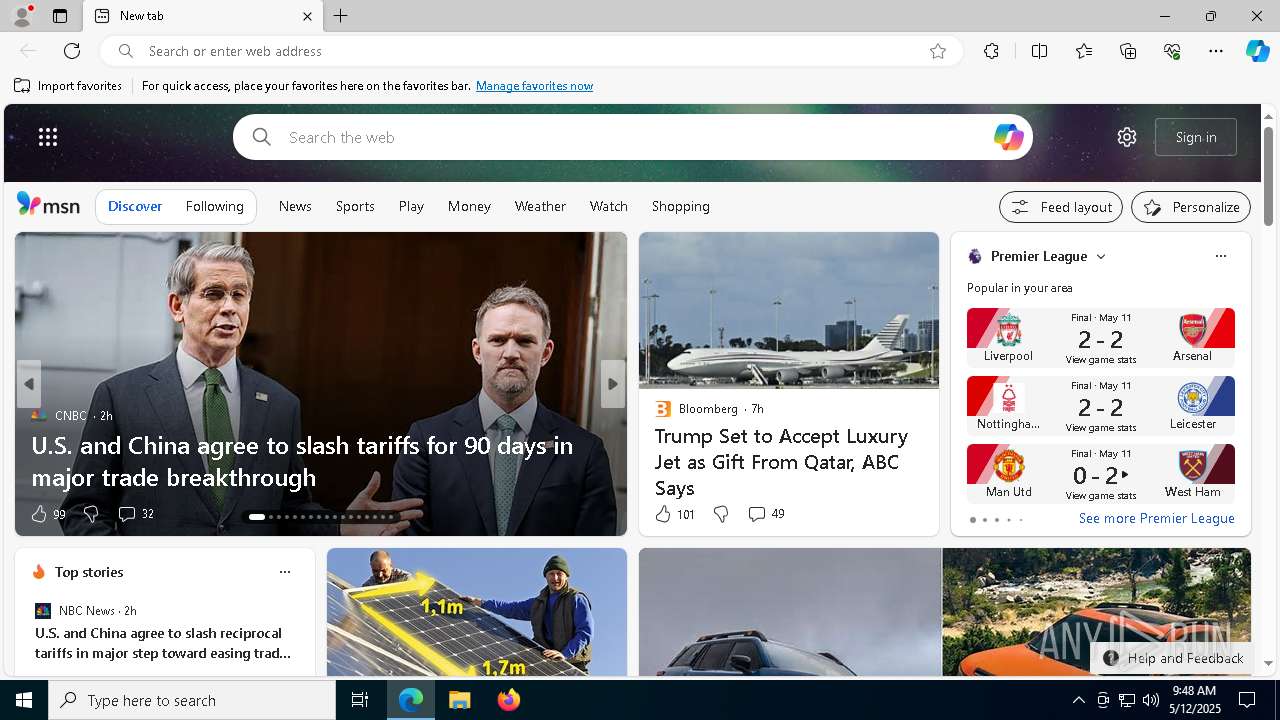Open the Extensions icon
The image size is (1280, 720).
coord(991,51)
